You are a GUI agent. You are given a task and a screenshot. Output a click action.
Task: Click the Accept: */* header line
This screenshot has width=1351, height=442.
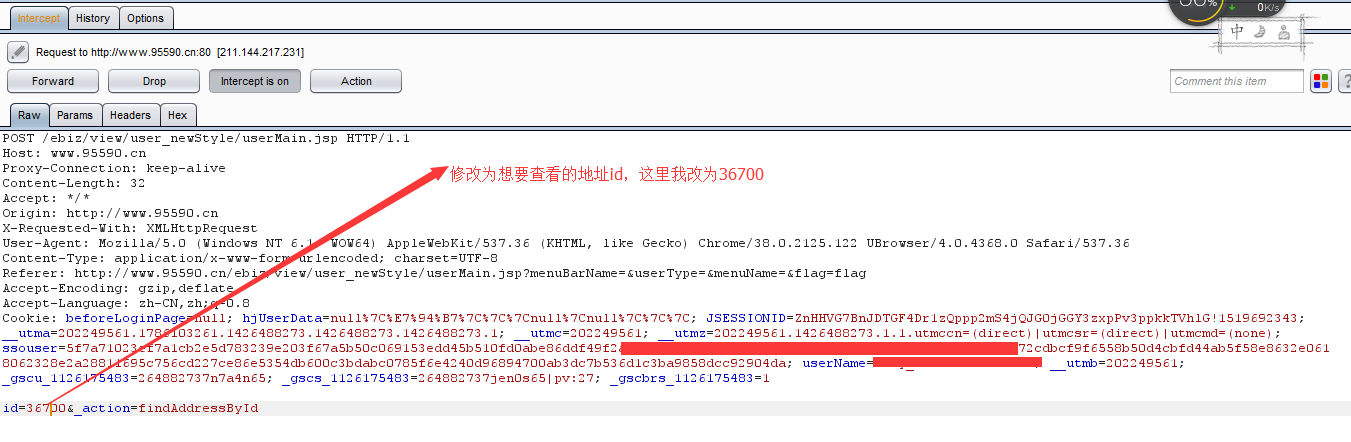tap(46, 198)
